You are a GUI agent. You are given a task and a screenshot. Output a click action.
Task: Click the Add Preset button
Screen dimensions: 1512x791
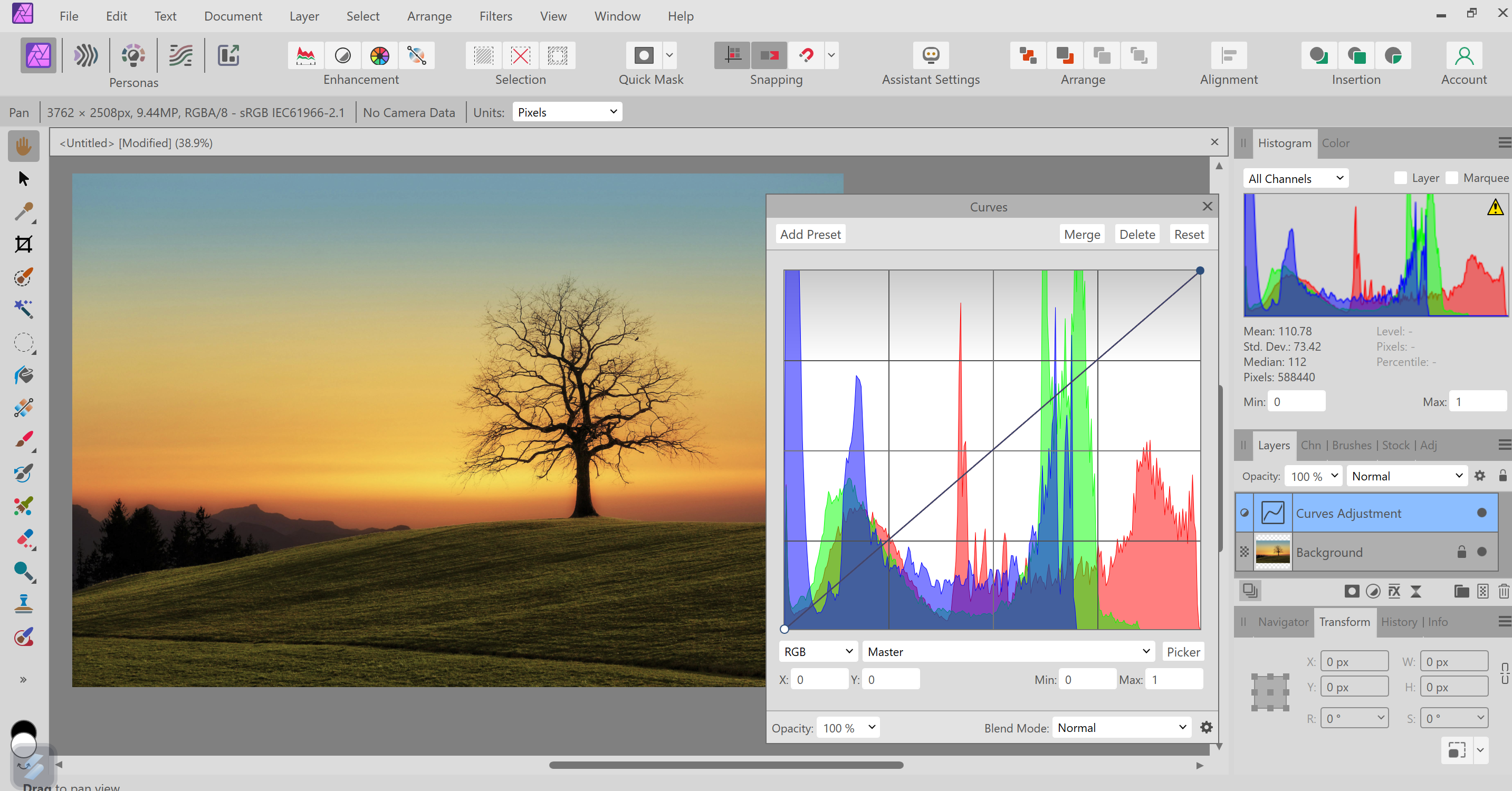[x=810, y=234]
